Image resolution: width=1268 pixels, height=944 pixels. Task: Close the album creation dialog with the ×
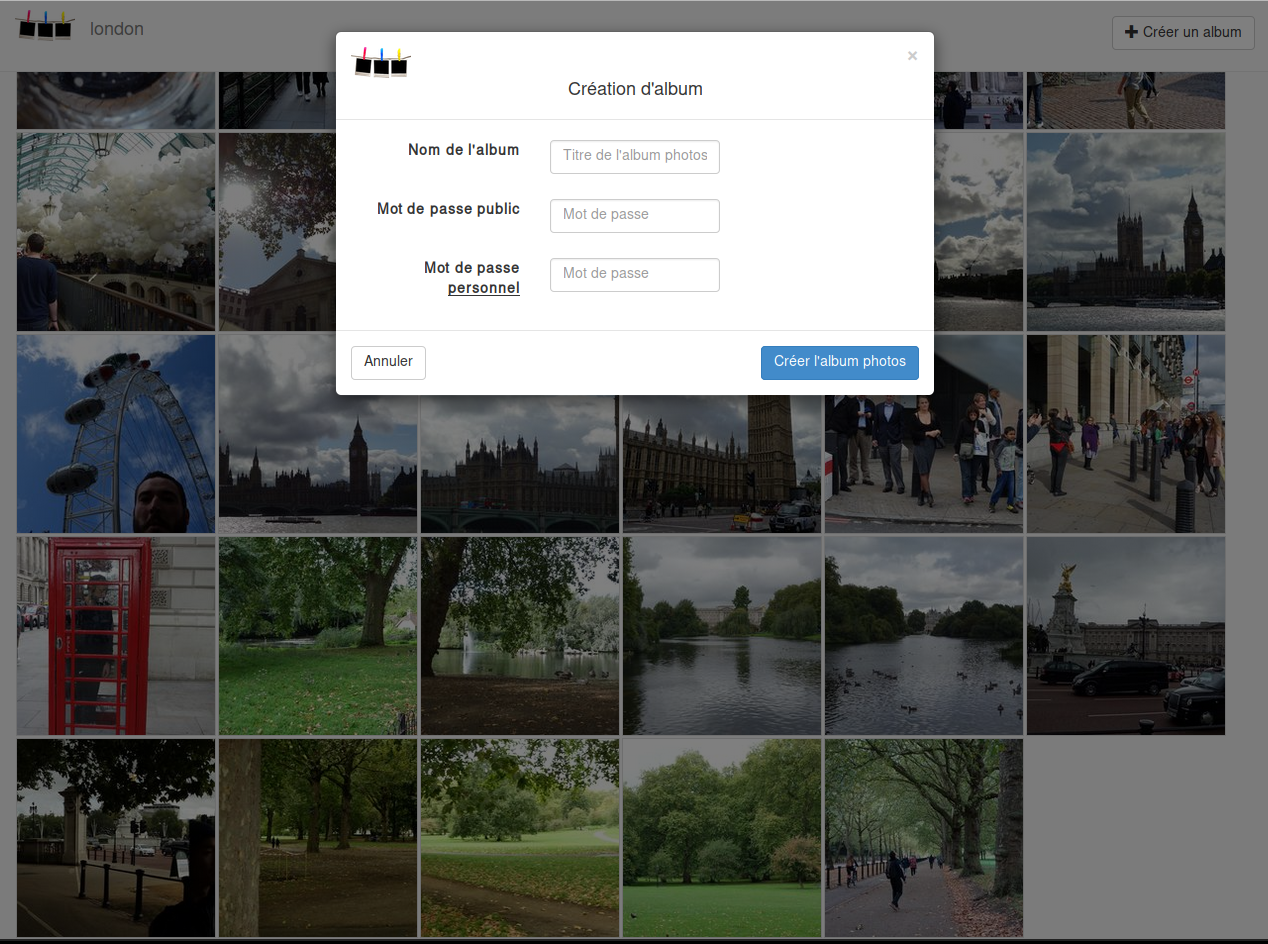pos(912,56)
